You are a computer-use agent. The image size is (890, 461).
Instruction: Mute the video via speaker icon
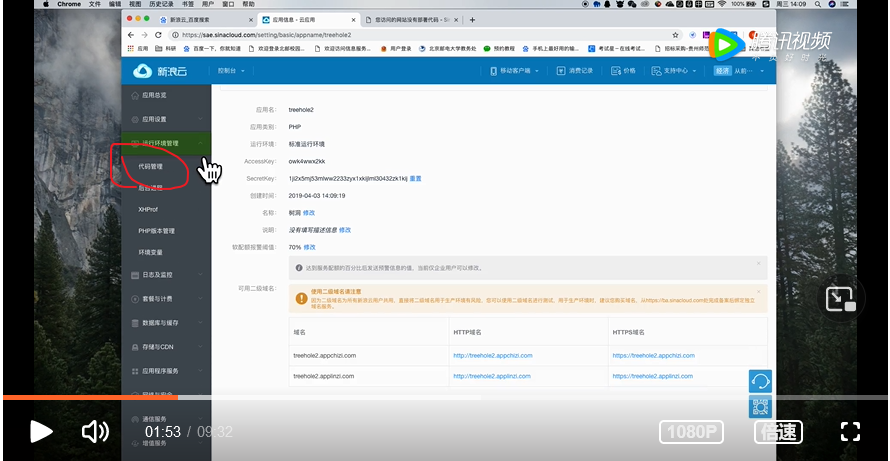(95, 432)
